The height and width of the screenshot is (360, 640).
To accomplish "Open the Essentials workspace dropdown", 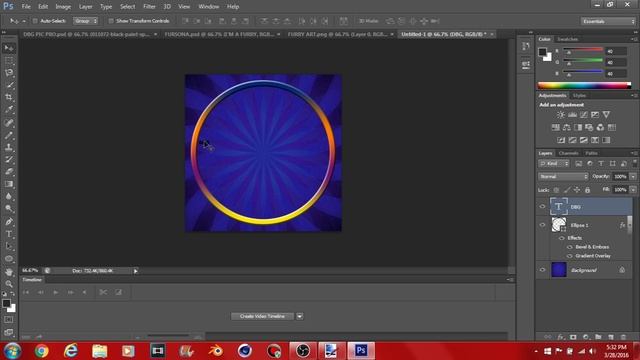I will click(x=608, y=21).
